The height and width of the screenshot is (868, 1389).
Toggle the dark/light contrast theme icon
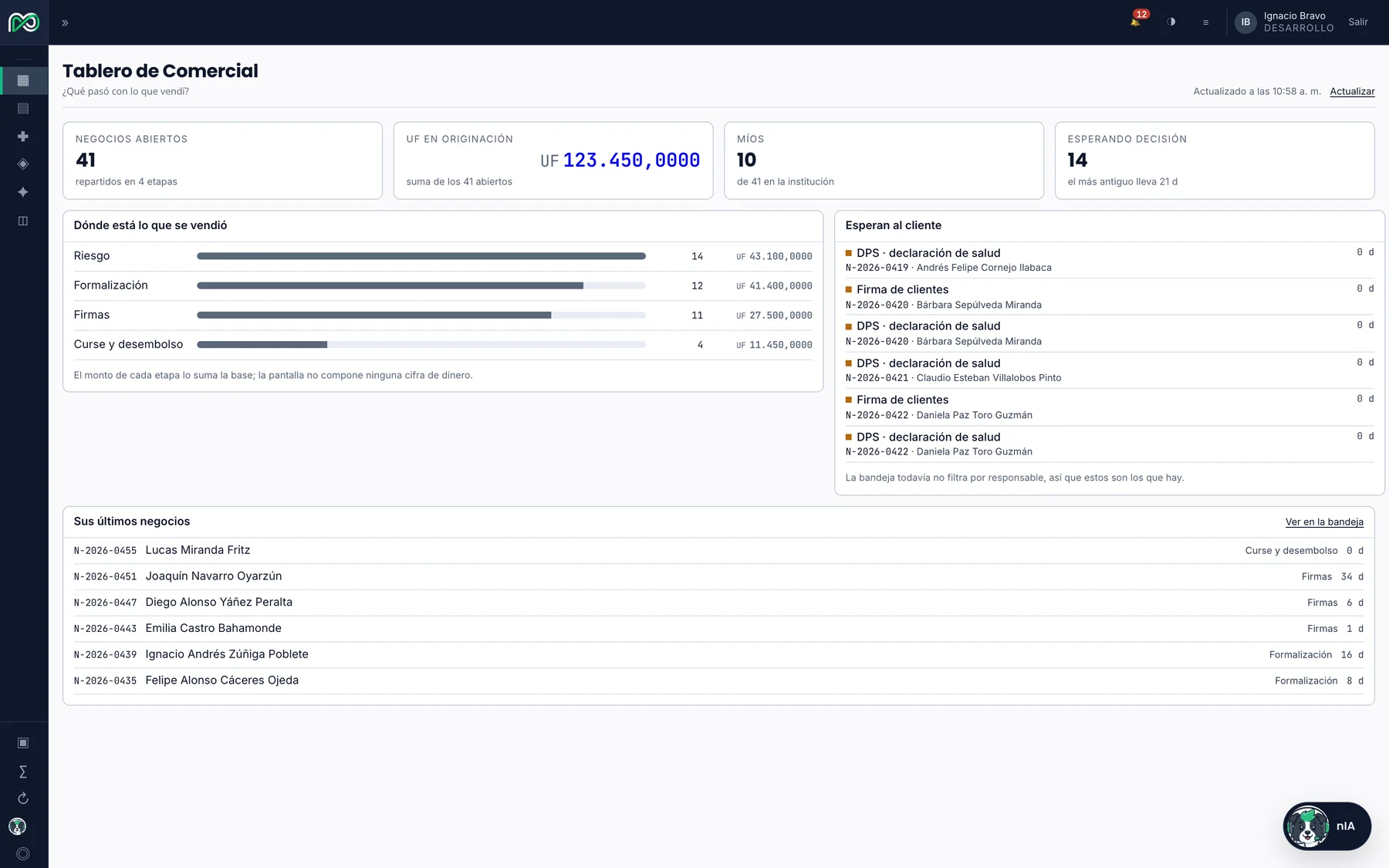tap(1171, 22)
